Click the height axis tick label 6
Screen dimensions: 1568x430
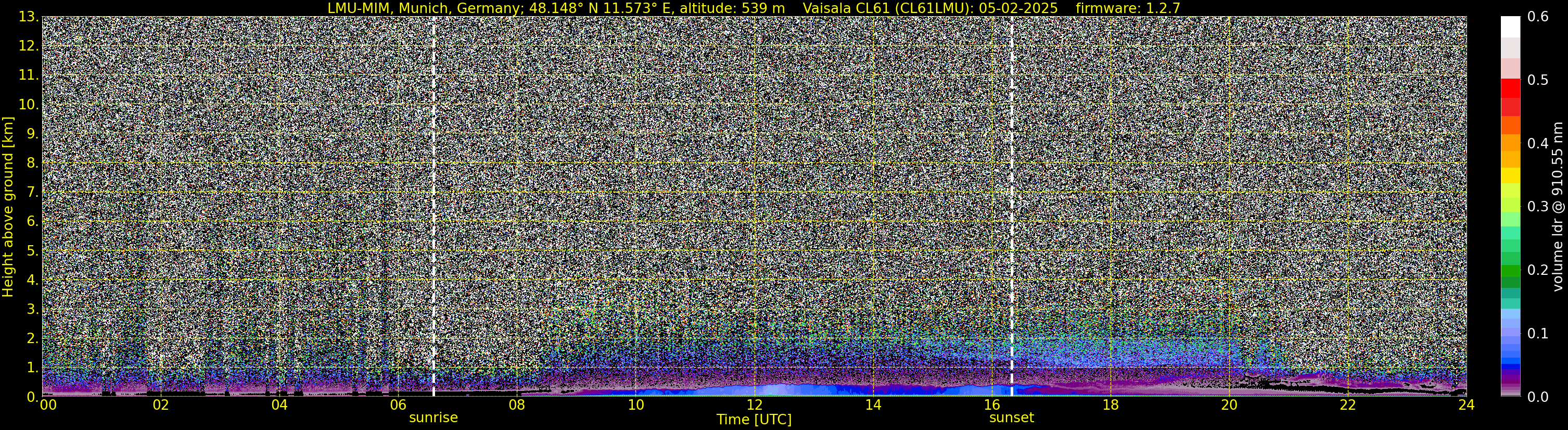tap(33, 222)
